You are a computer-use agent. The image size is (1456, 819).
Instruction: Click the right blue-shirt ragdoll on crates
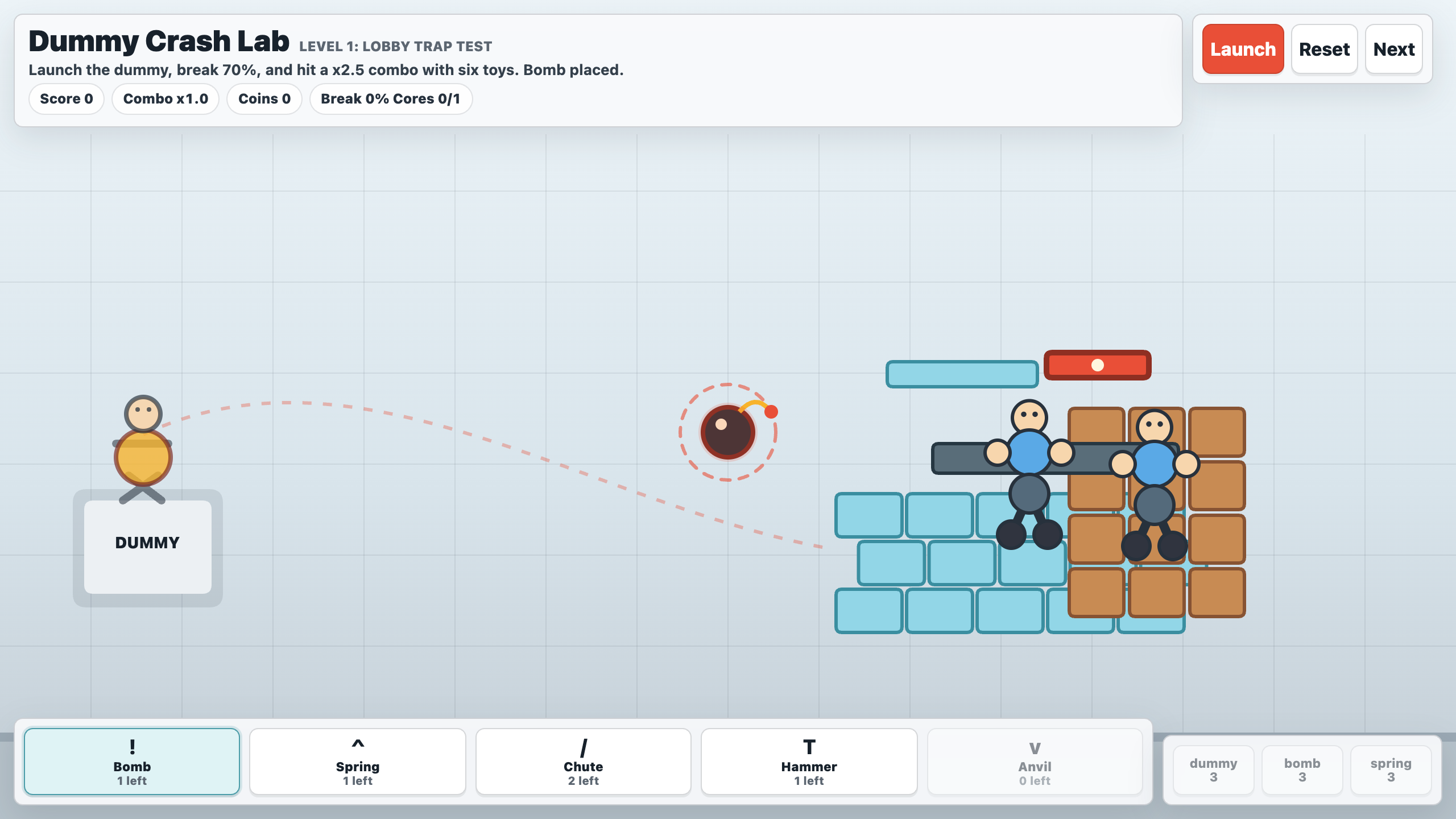click(x=1155, y=485)
